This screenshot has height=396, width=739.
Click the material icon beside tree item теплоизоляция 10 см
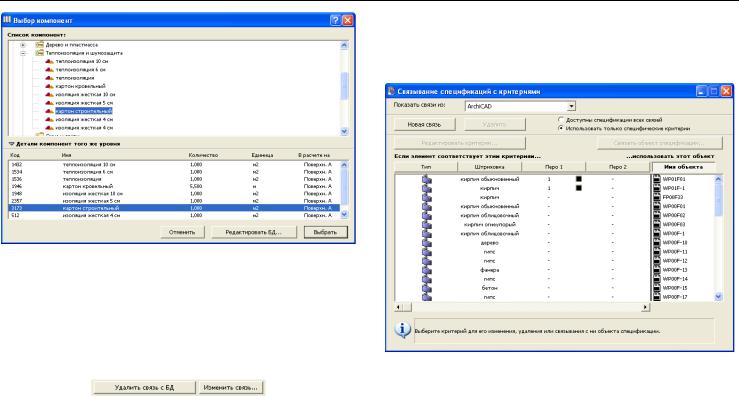click(49, 61)
